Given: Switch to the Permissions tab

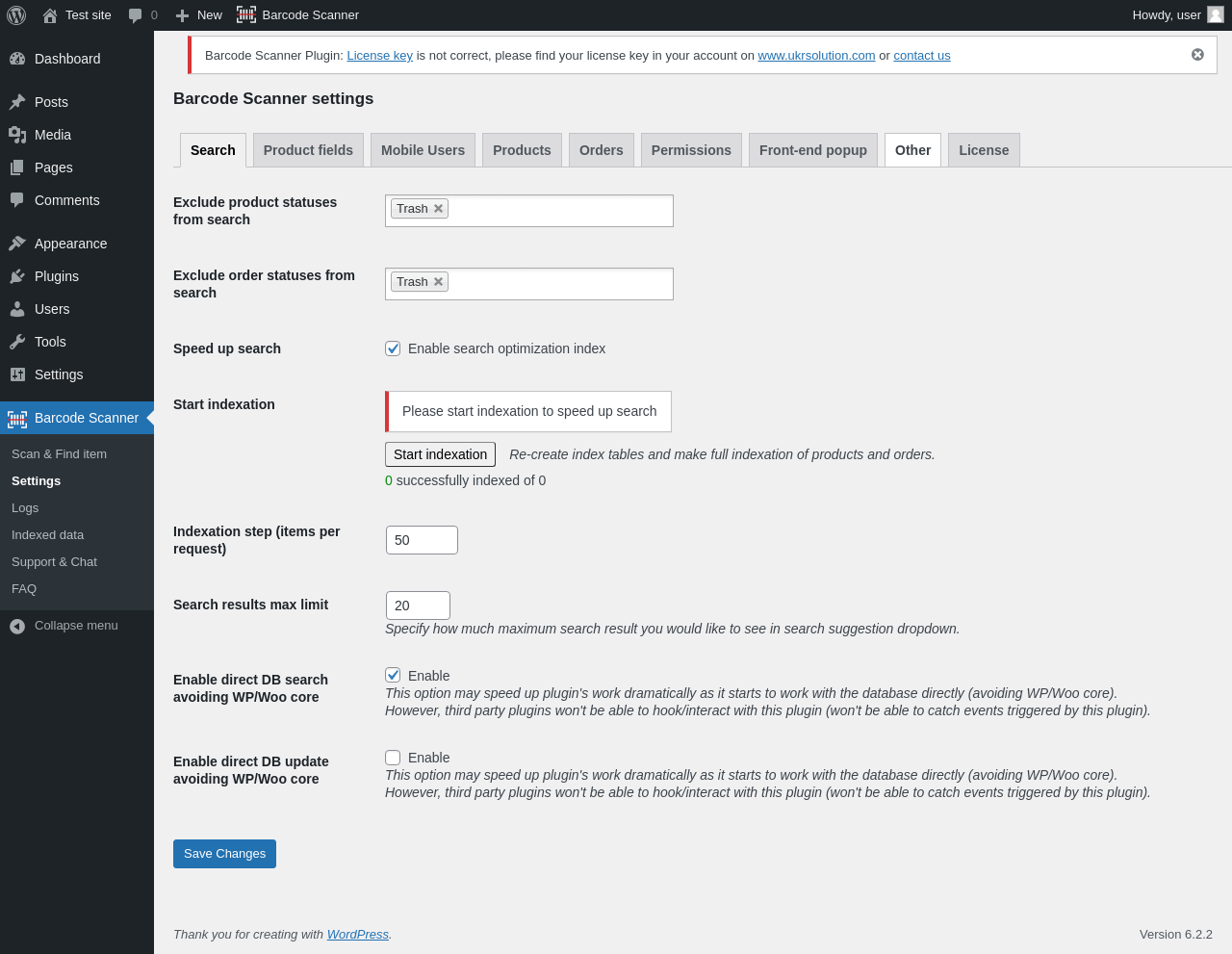Looking at the screenshot, I should coord(691,150).
